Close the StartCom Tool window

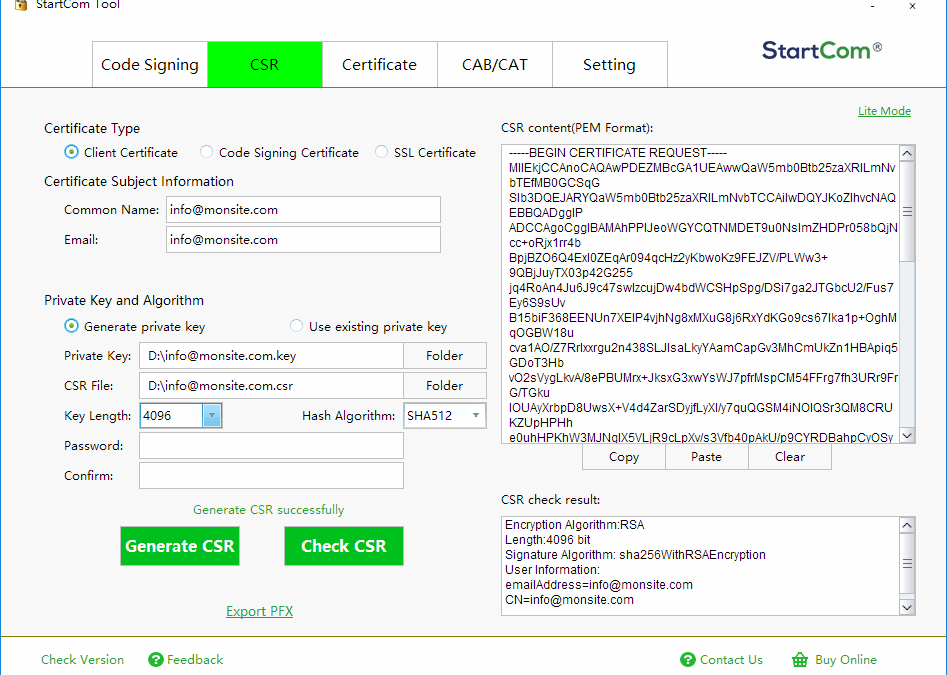(913, 6)
